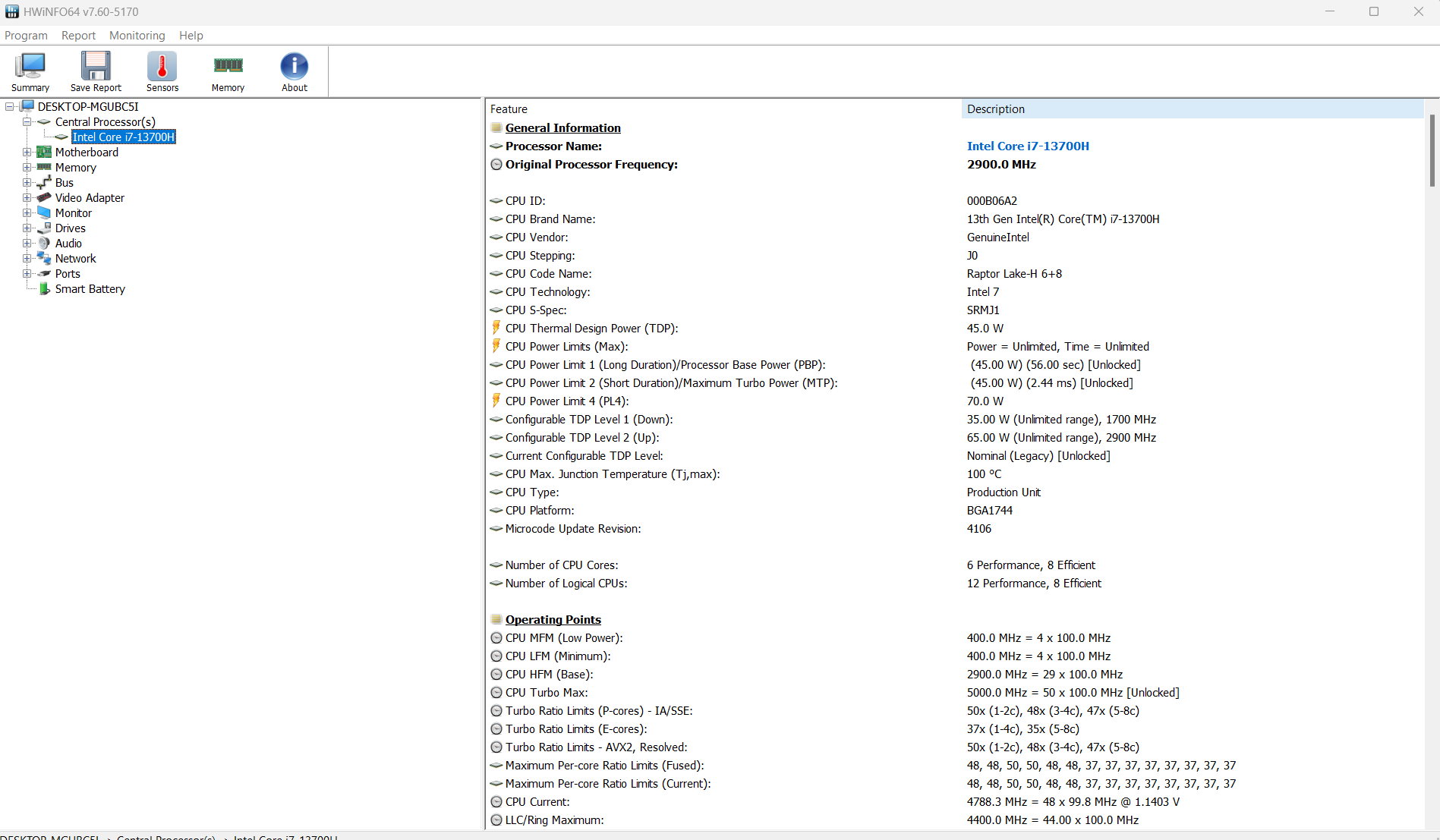This screenshot has width=1440, height=840.
Task: Click the 'Configurable TDP Level 2 (Up):' row
Action: [x=955, y=437]
